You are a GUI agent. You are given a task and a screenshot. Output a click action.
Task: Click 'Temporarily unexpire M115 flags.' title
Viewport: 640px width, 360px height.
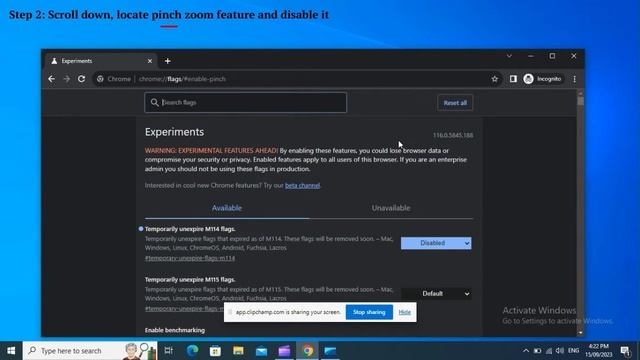click(190, 280)
